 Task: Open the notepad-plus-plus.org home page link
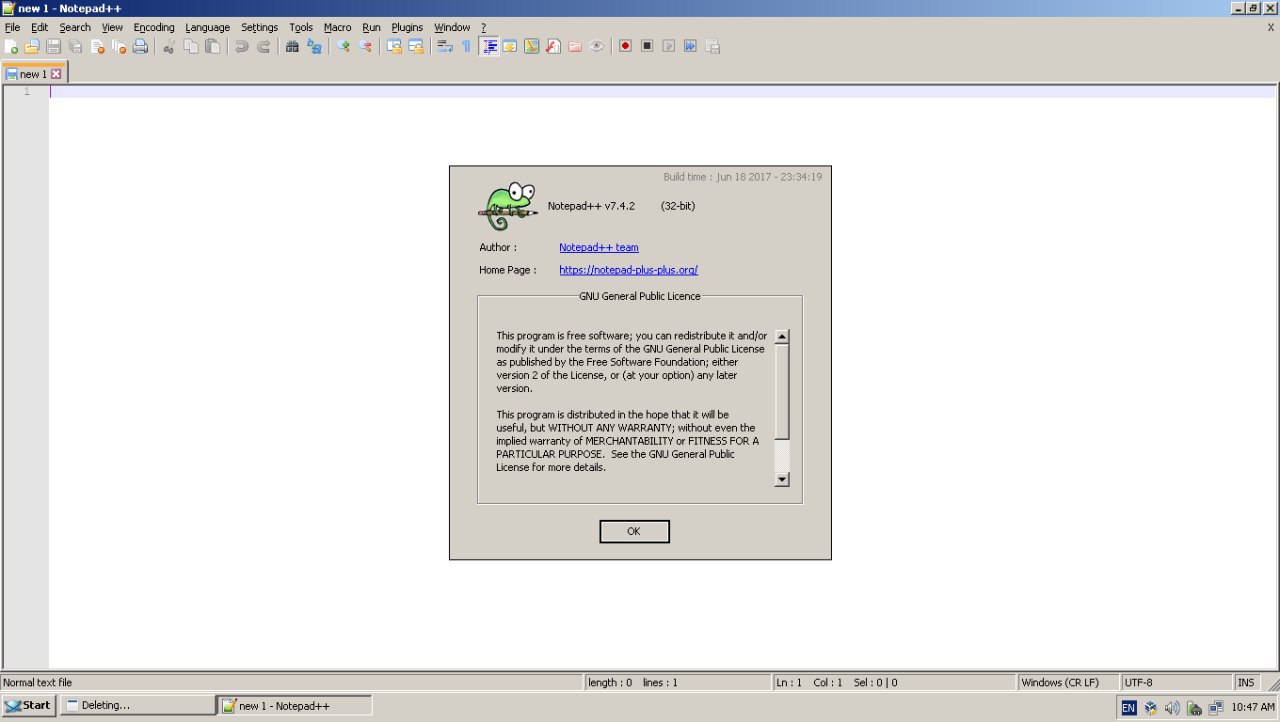coord(628,270)
